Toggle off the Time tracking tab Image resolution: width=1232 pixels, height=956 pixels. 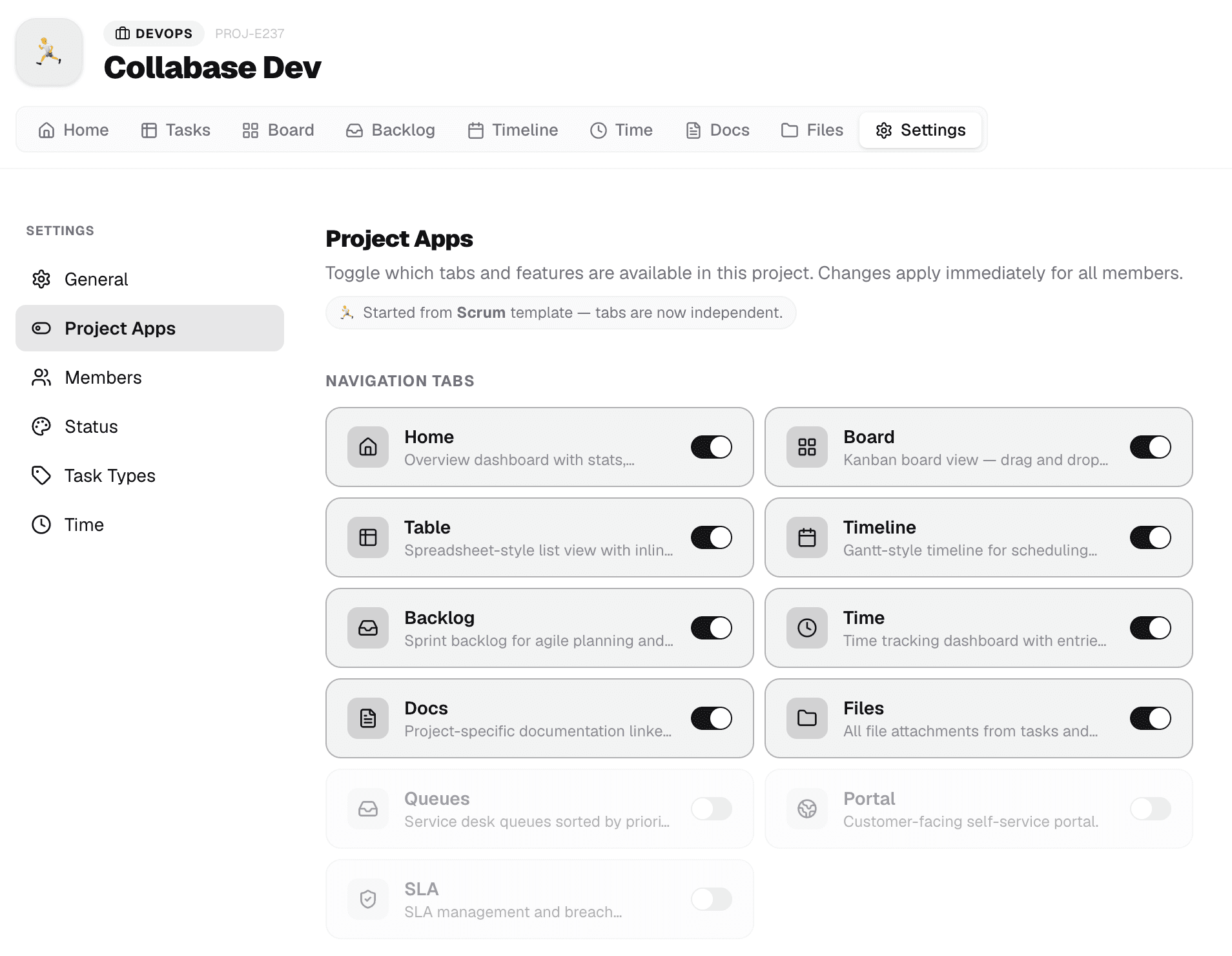point(1151,628)
